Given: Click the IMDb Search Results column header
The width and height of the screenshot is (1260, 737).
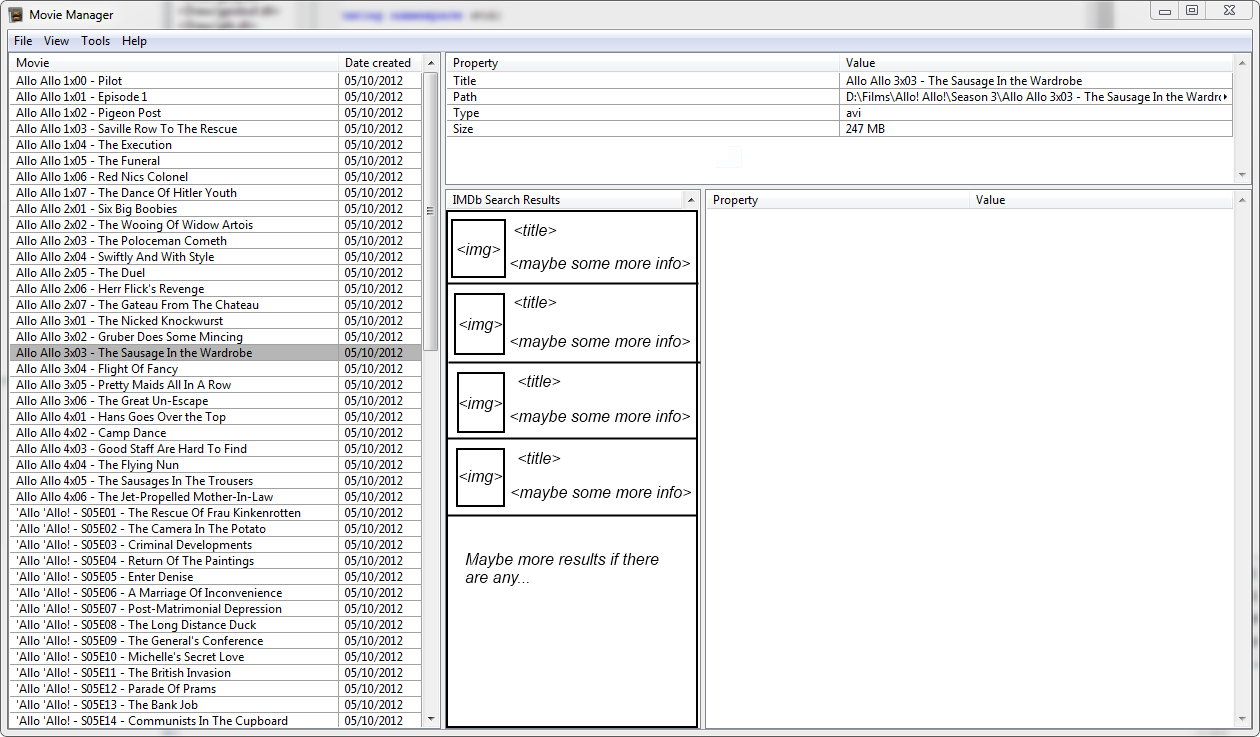Looking at the screenshot, I should point(565,200).
